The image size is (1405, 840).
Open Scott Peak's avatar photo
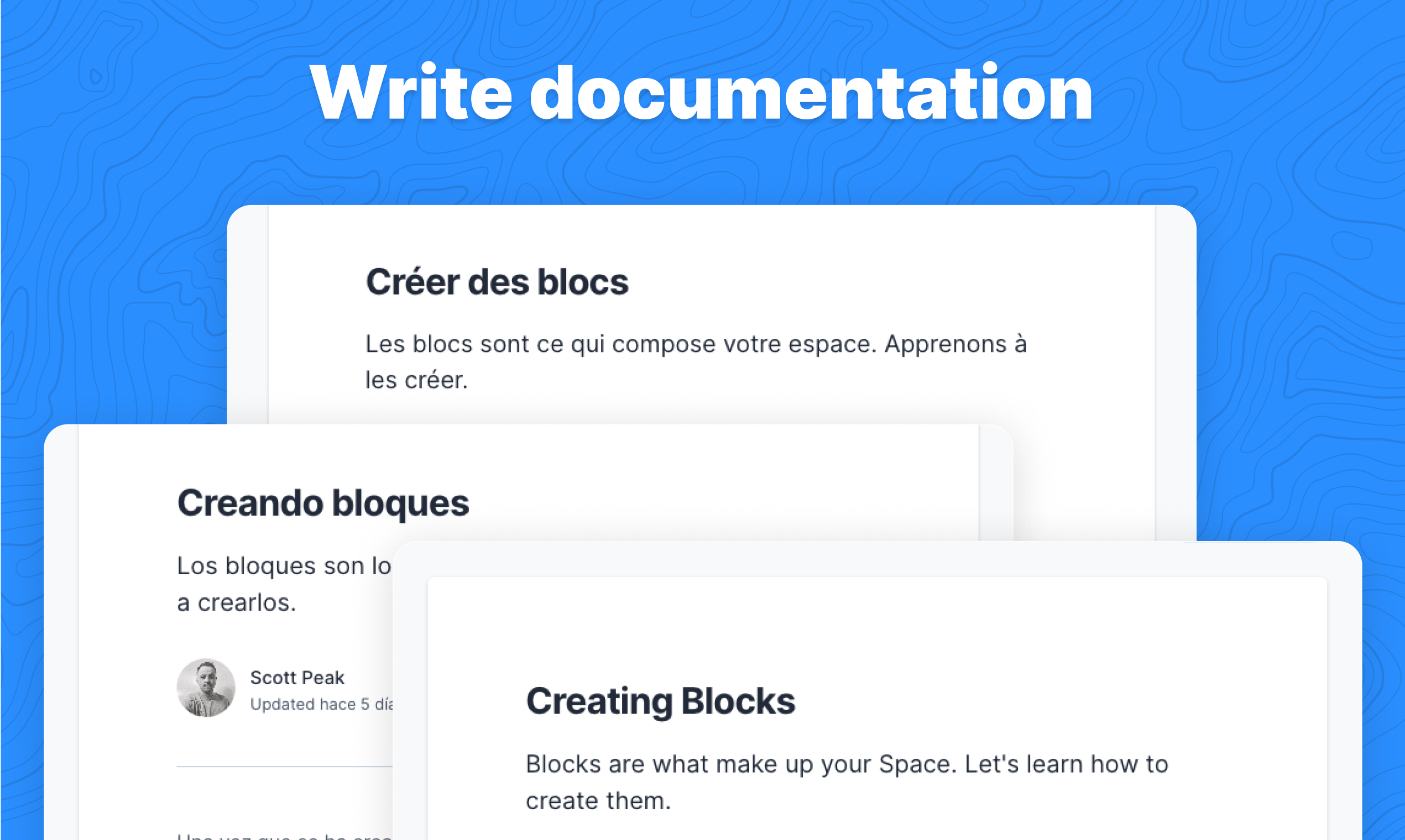coord(206,687)
